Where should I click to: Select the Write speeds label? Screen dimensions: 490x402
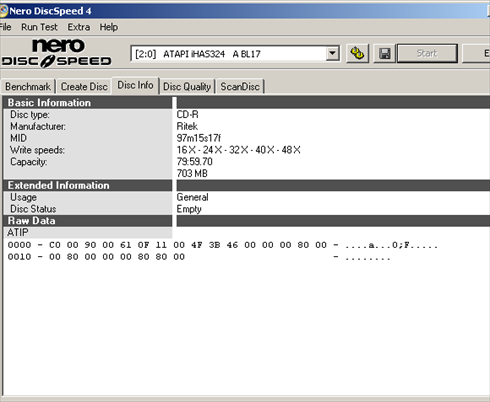click(x=37, y=150)
